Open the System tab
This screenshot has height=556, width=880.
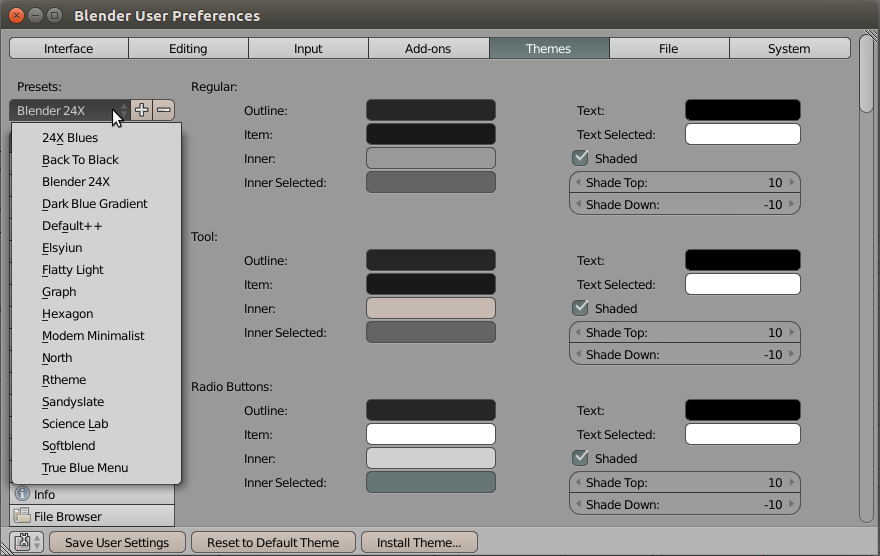pyautogui.click(x=789, y=48)
